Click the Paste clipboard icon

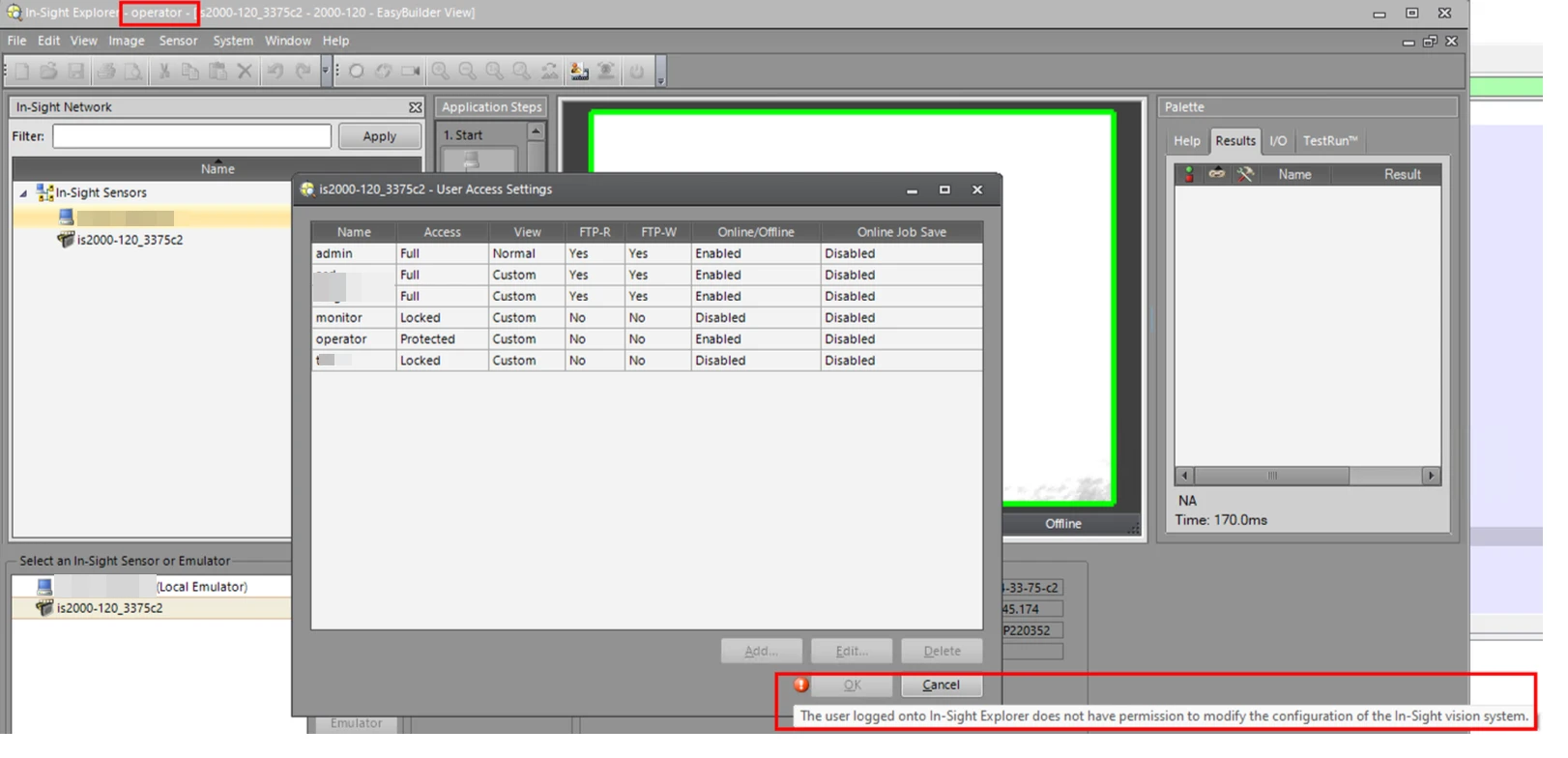tap(218, 72)
